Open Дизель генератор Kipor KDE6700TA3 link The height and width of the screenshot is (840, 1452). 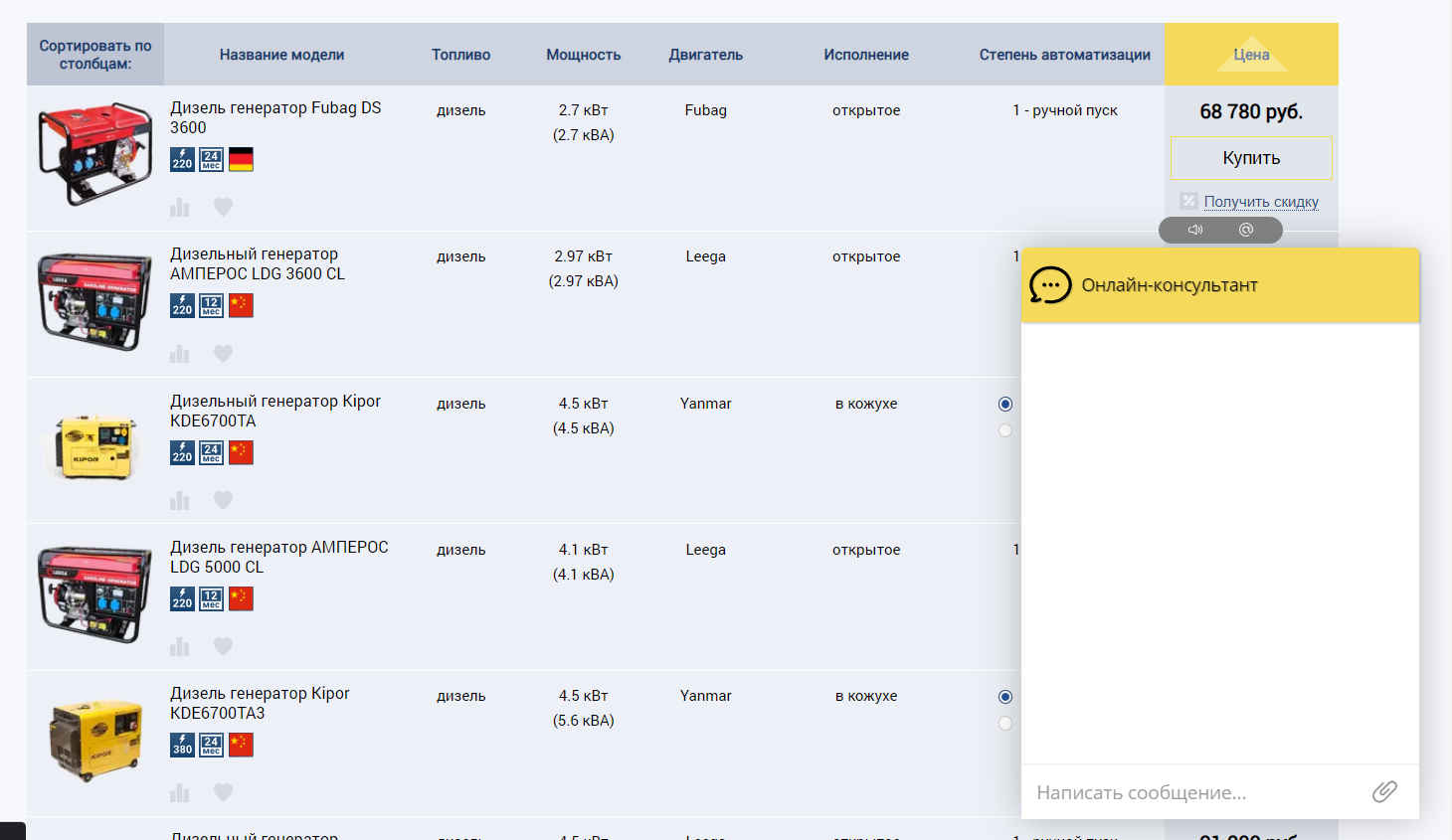point(260,703)
